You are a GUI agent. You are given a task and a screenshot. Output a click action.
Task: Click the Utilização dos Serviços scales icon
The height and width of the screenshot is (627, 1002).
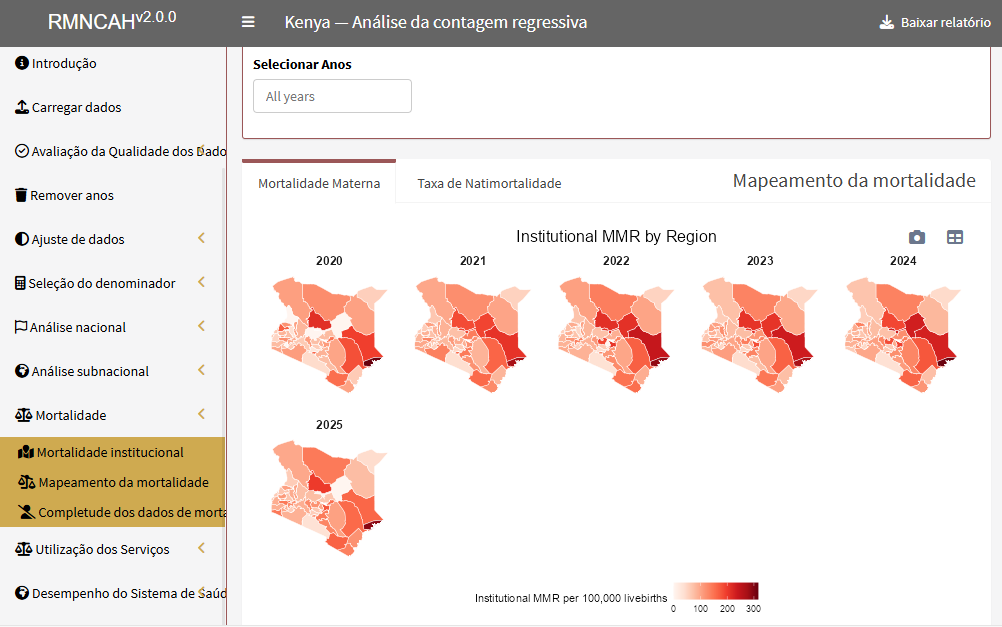(x=24, y=549)
